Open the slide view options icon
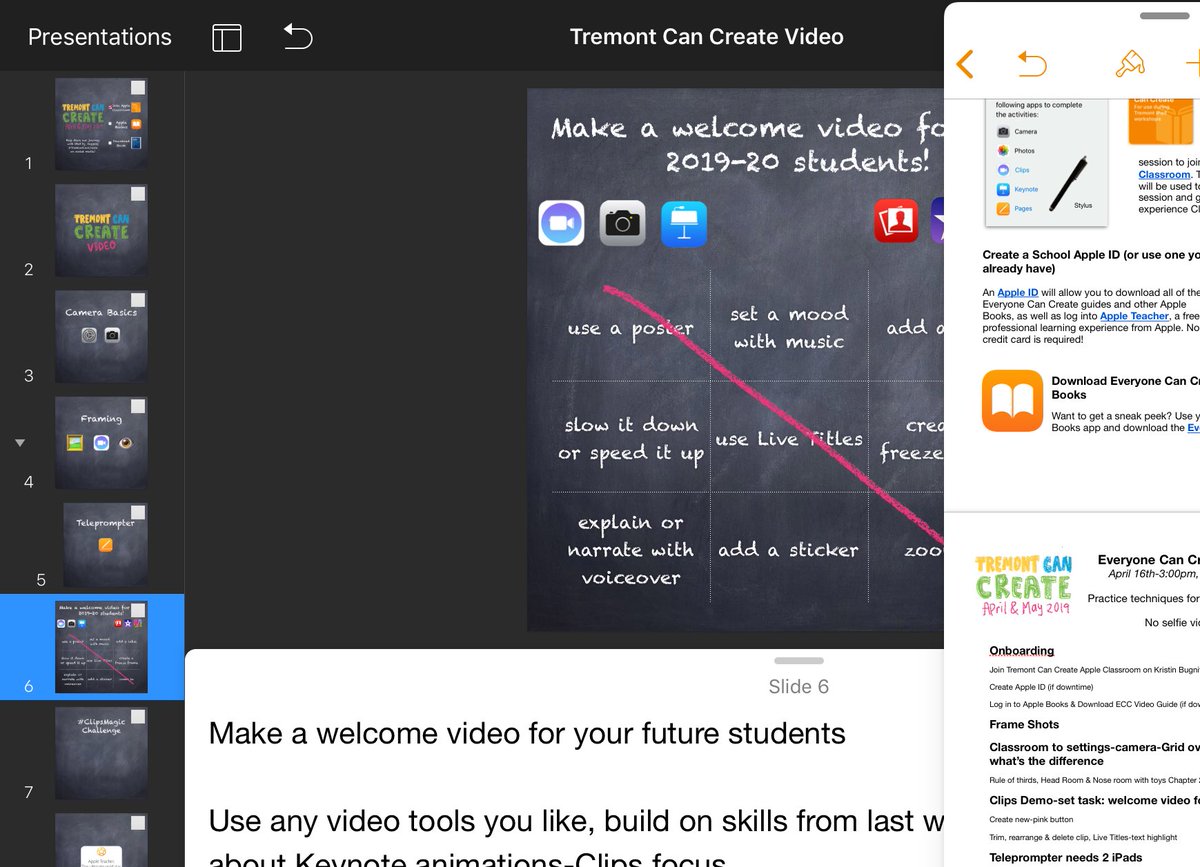Viewport: 1200px width, 867px height. coord(227,38)
